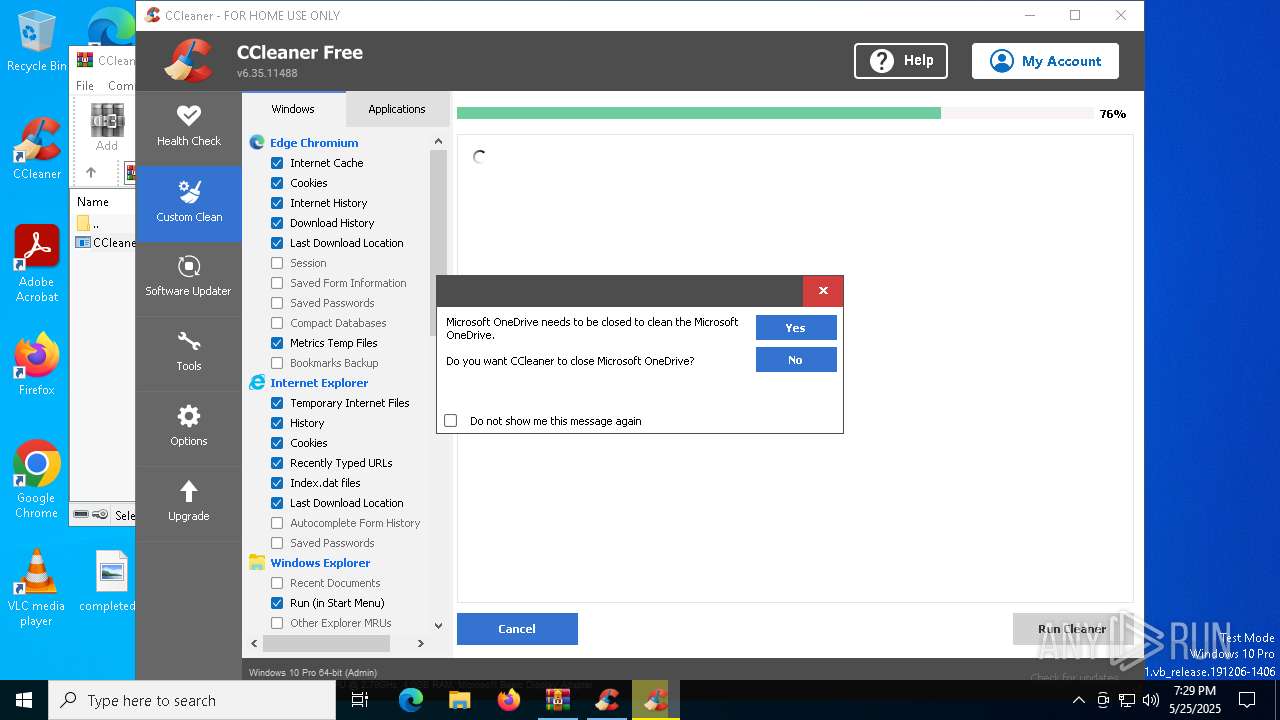1280x720 pixels.
Task: Click the Upgrade arrow icon
Action: click(x=188, y=491)
